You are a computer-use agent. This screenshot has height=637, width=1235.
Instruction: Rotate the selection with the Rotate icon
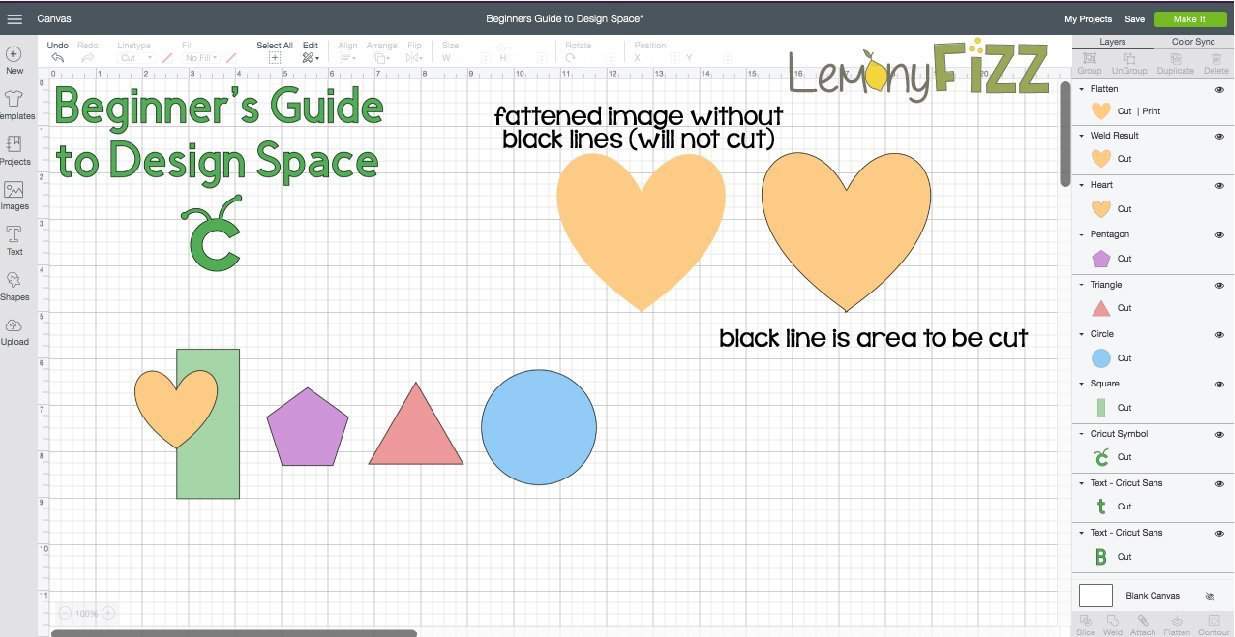click(x=571, y=58)
